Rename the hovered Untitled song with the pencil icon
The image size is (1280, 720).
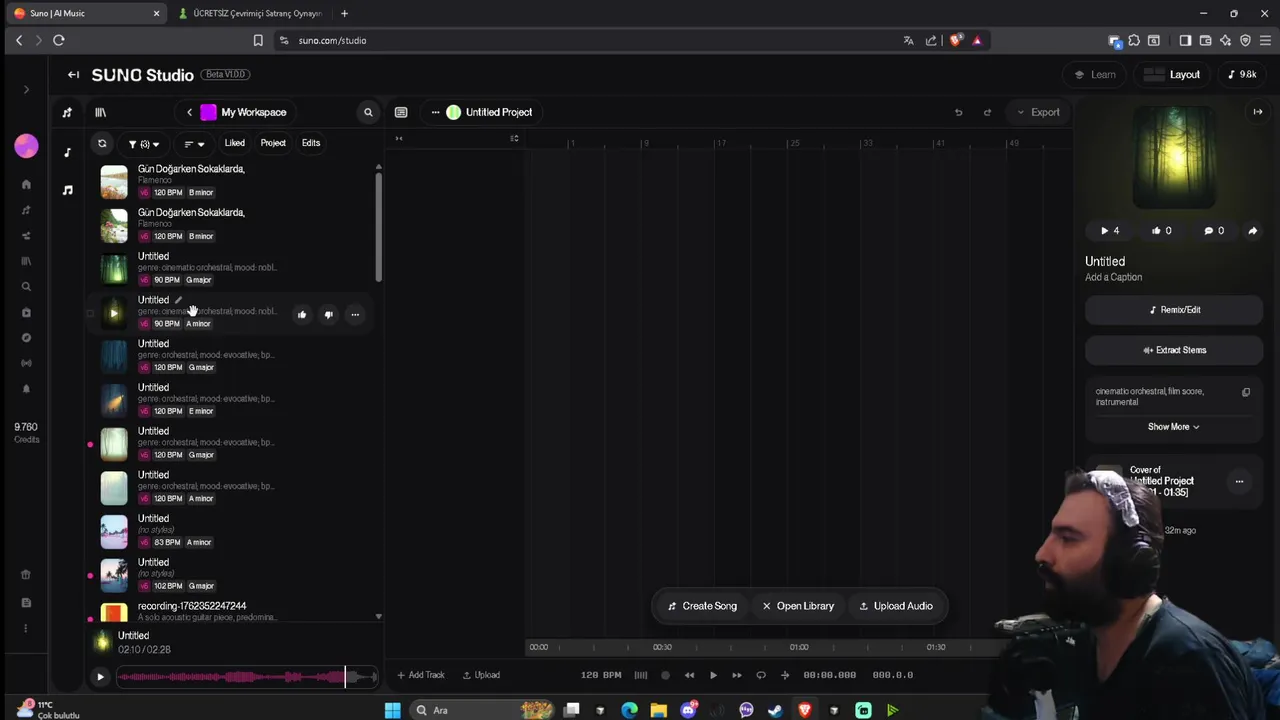(x=178, y=300)
